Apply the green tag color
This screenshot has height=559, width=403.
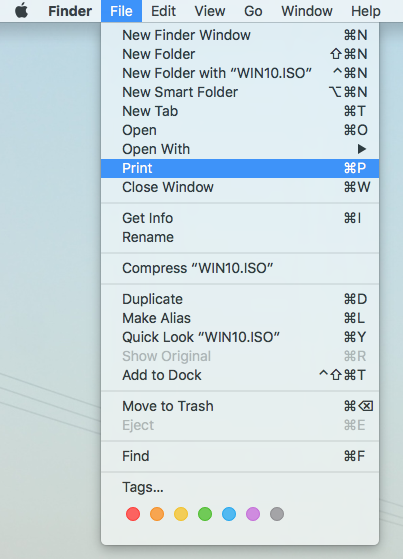(205, 514)
